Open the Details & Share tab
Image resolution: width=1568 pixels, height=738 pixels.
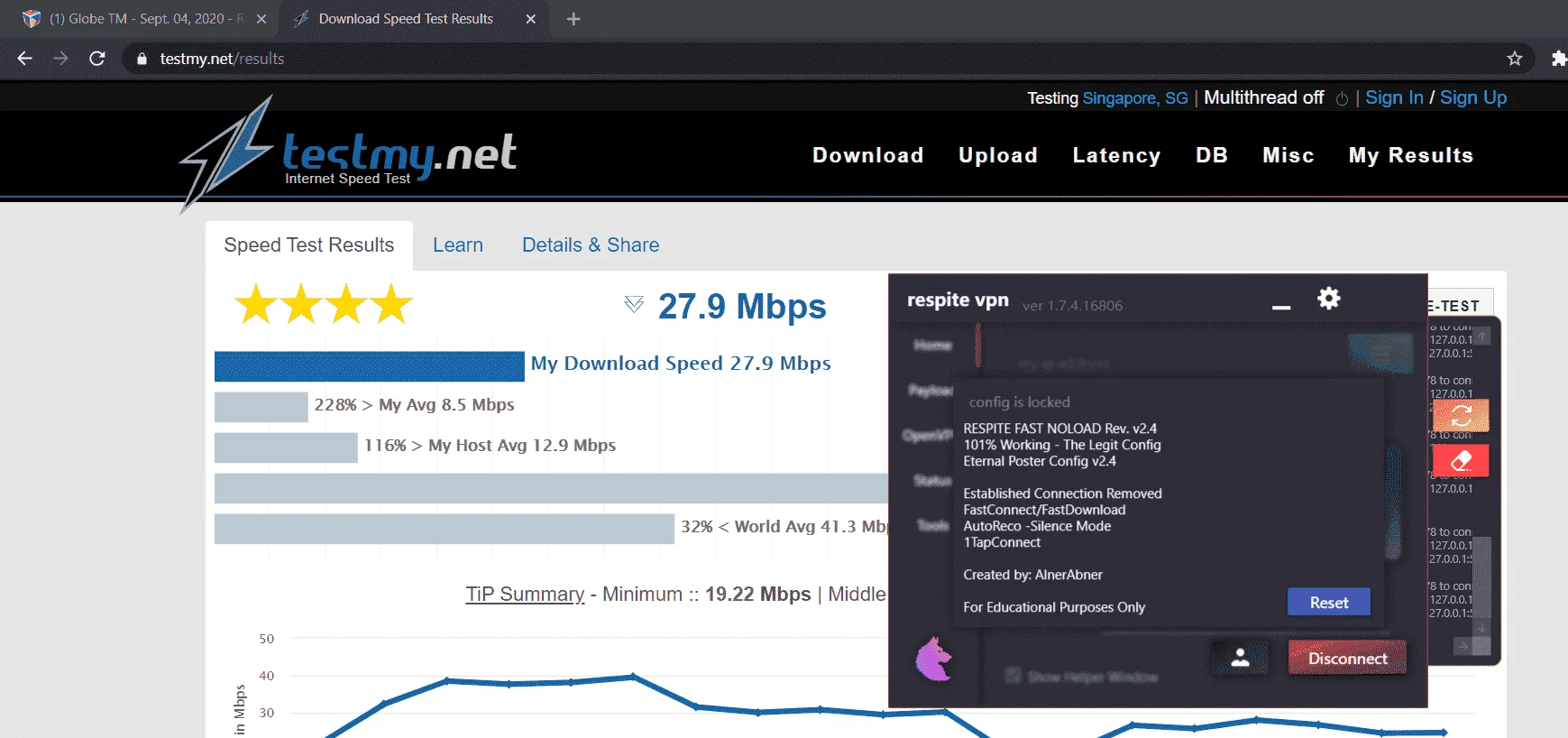pyautogui.click(x=591, y=245)
